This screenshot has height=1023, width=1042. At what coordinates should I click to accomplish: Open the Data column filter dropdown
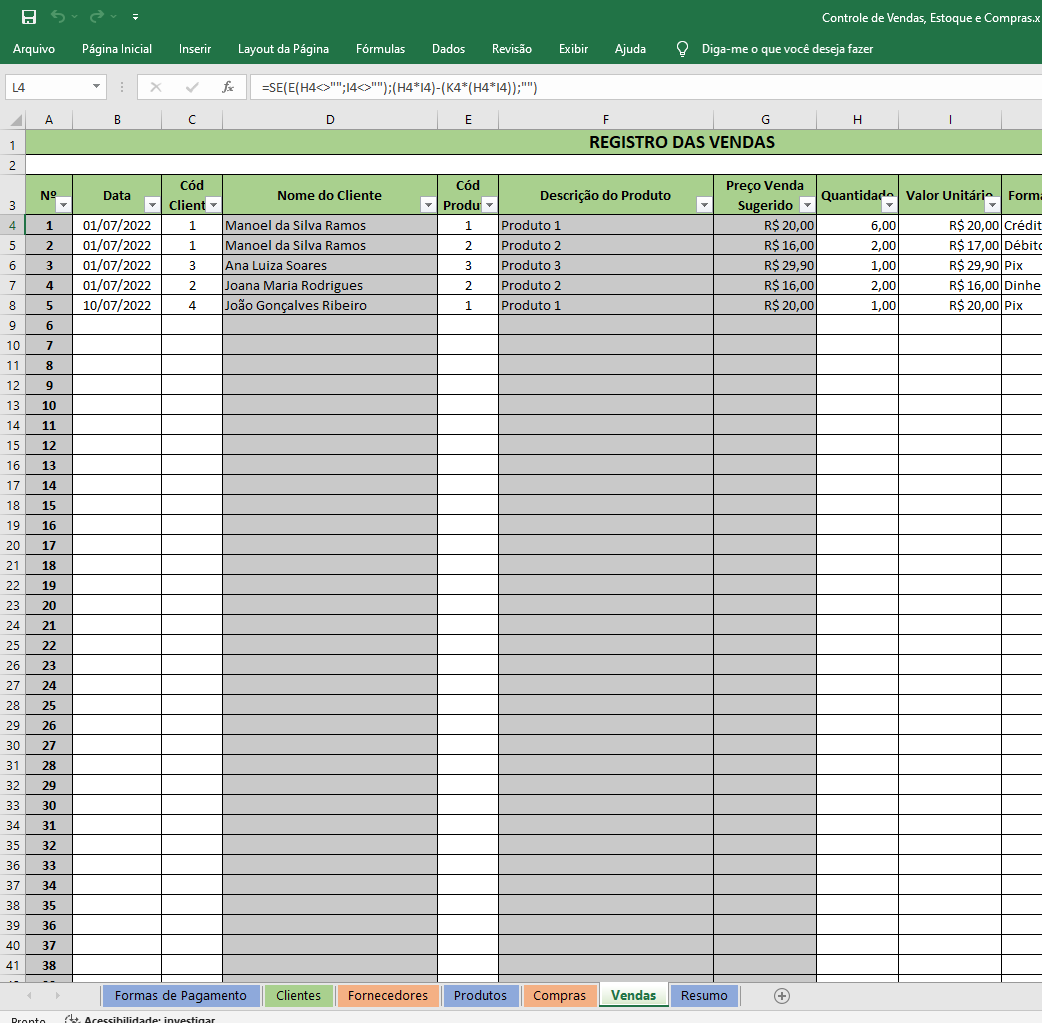[152, 205]
